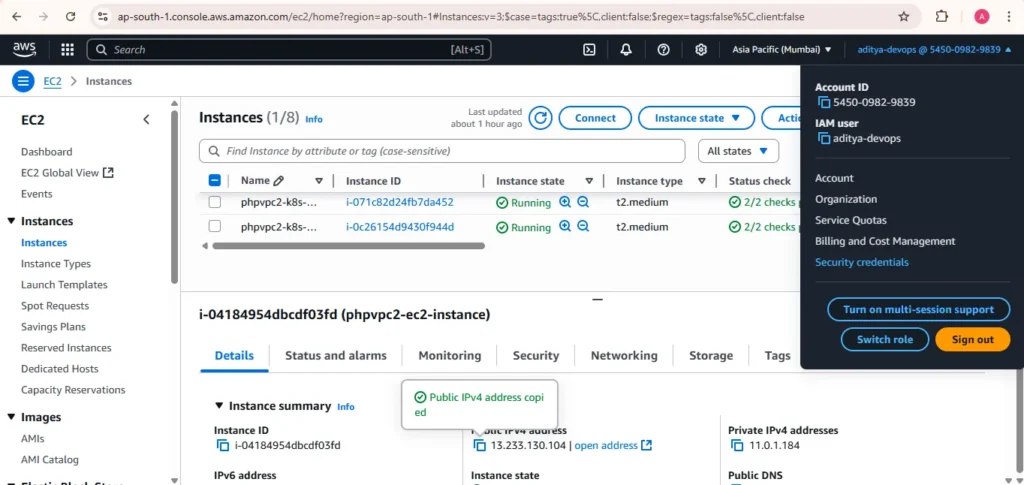Image resolution: width=1024 pixels, height=485 pixels.
Task: Click the help question mark icon
Action: tap(663, 49)
